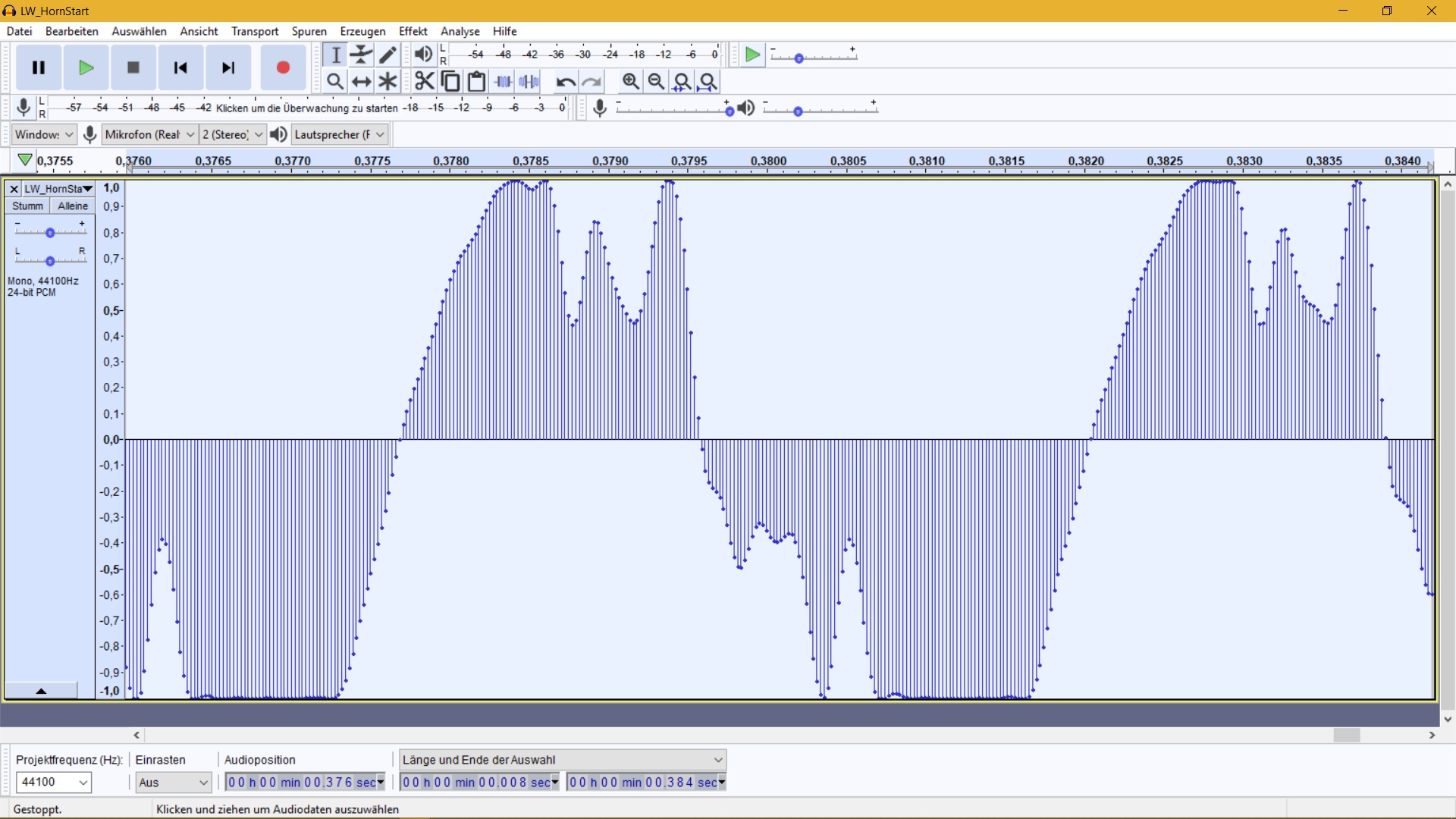Select the Envelope tool
The height and width of the screenshot is (819, 1456).
click(x=362, y=55)
